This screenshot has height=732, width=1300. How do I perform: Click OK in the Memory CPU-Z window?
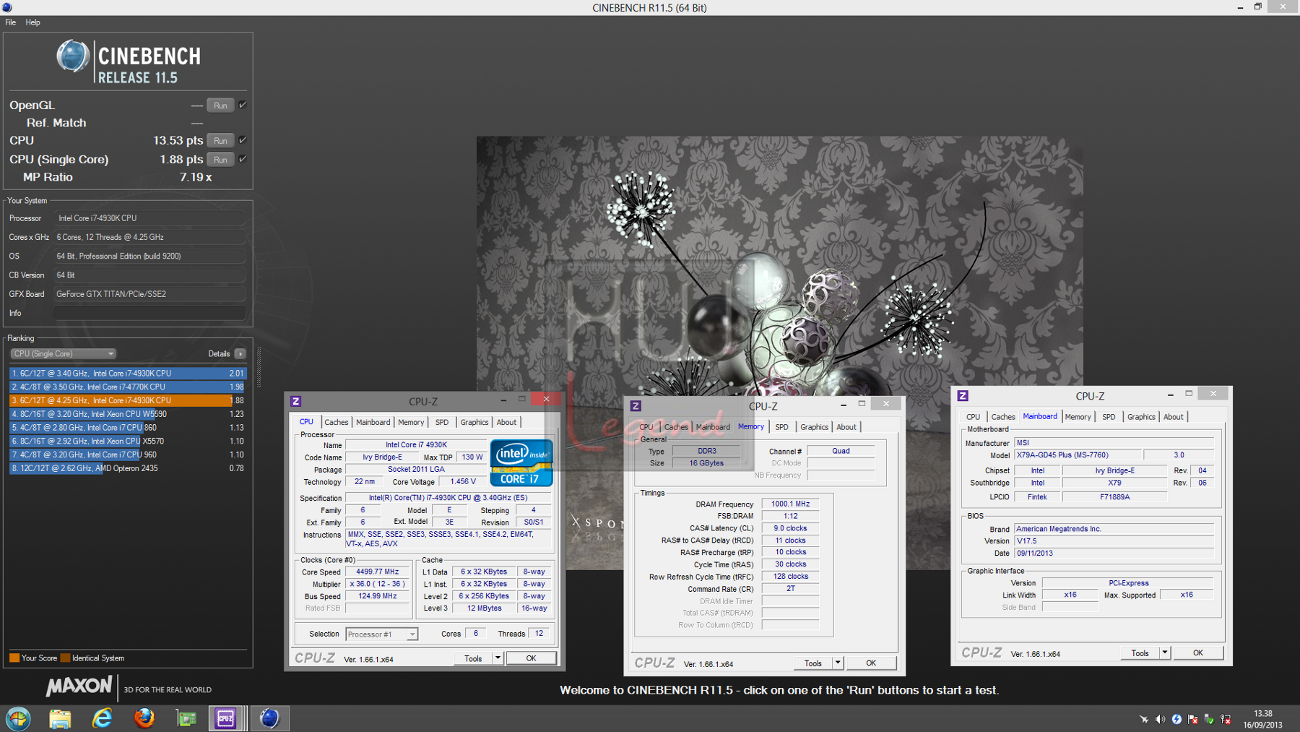871,663
